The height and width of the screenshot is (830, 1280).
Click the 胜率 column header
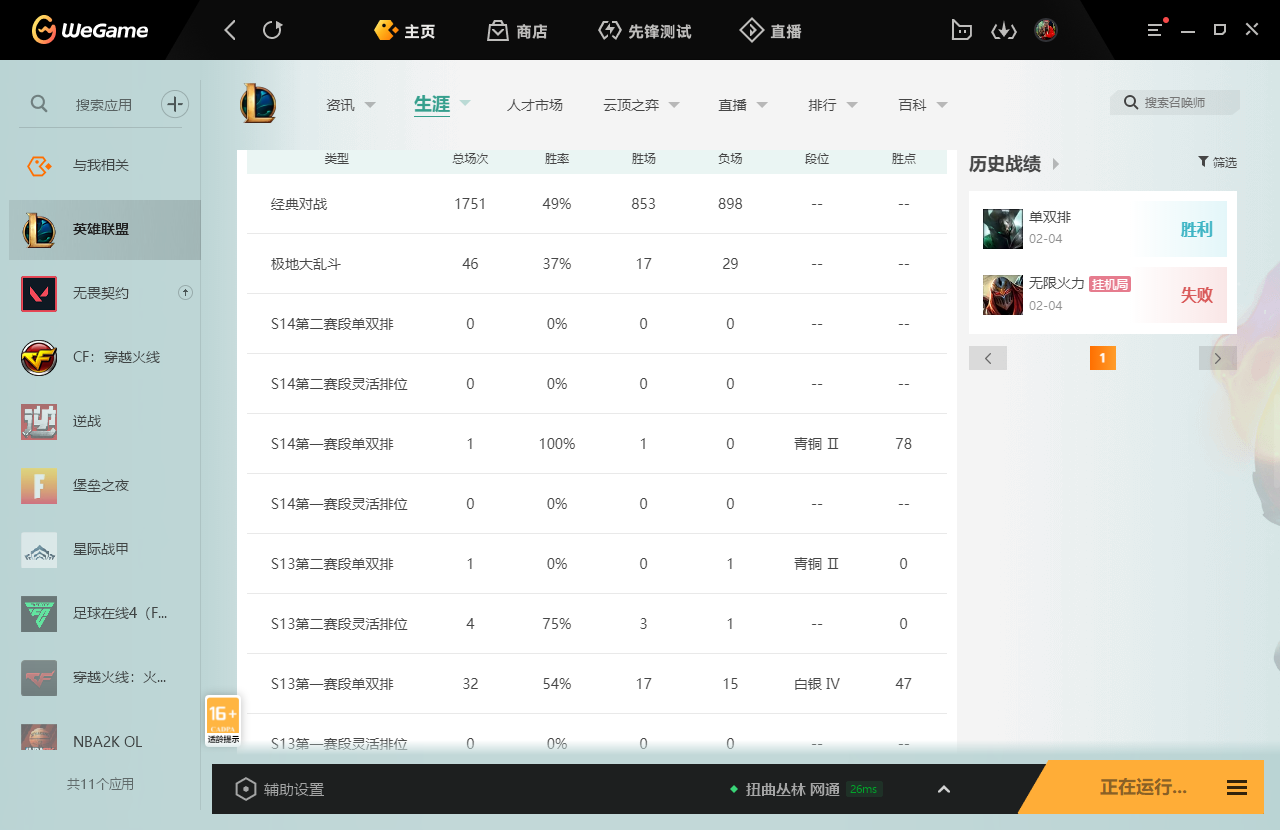(557, 159)
